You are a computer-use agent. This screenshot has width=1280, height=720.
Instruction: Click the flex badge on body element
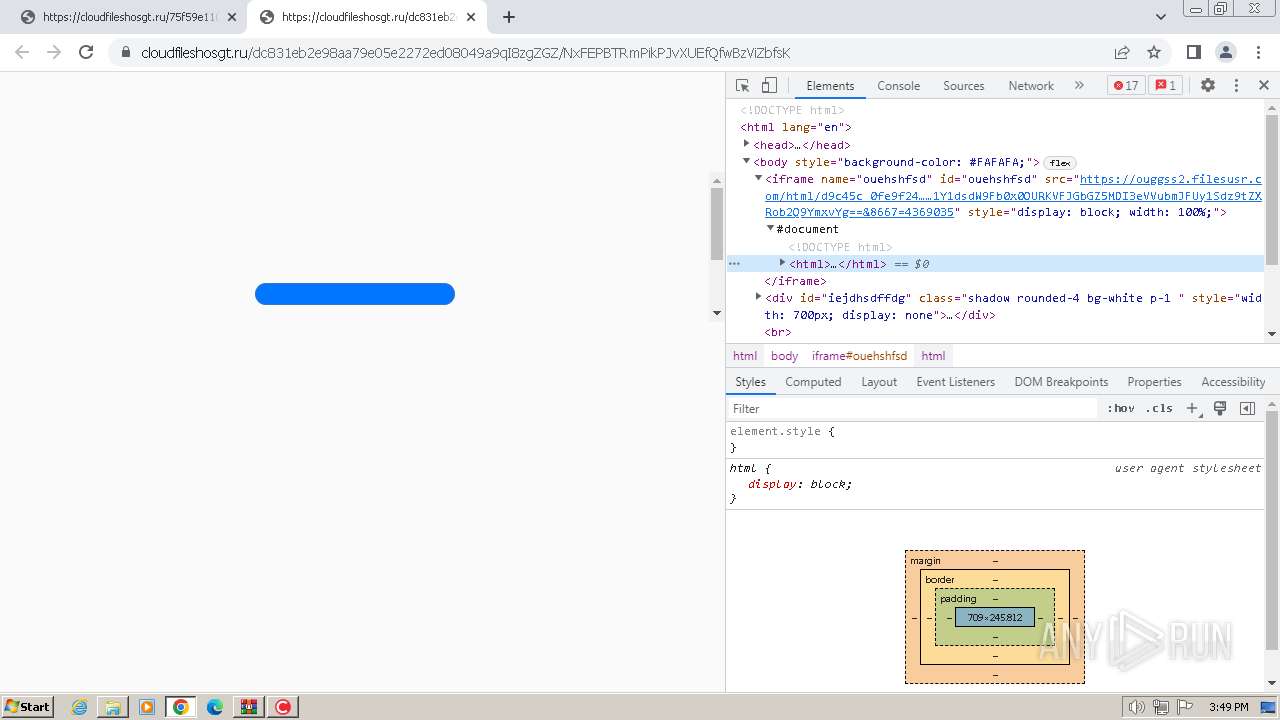1060,162
